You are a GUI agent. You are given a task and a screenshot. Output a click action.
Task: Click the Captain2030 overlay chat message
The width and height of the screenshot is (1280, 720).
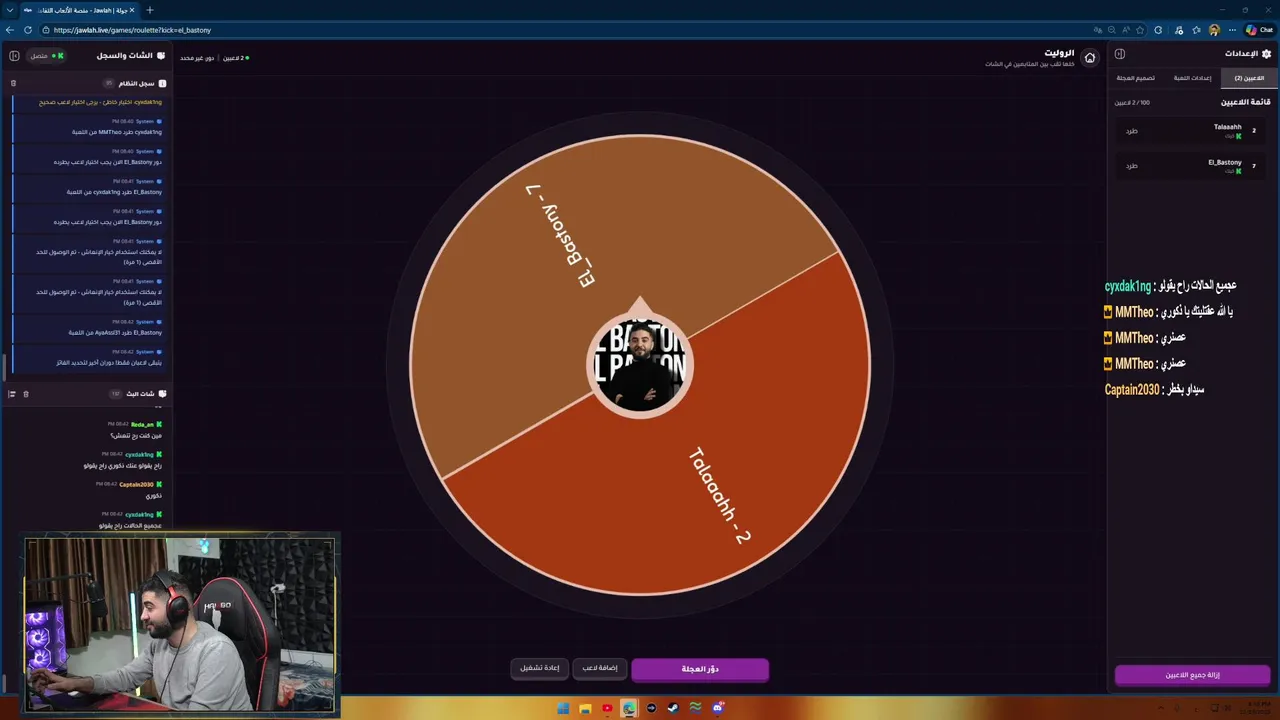[x=1155, y=389]
